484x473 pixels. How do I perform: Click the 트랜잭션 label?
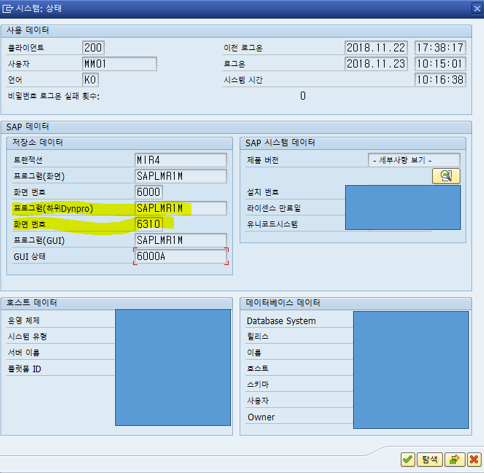[28, 160]
